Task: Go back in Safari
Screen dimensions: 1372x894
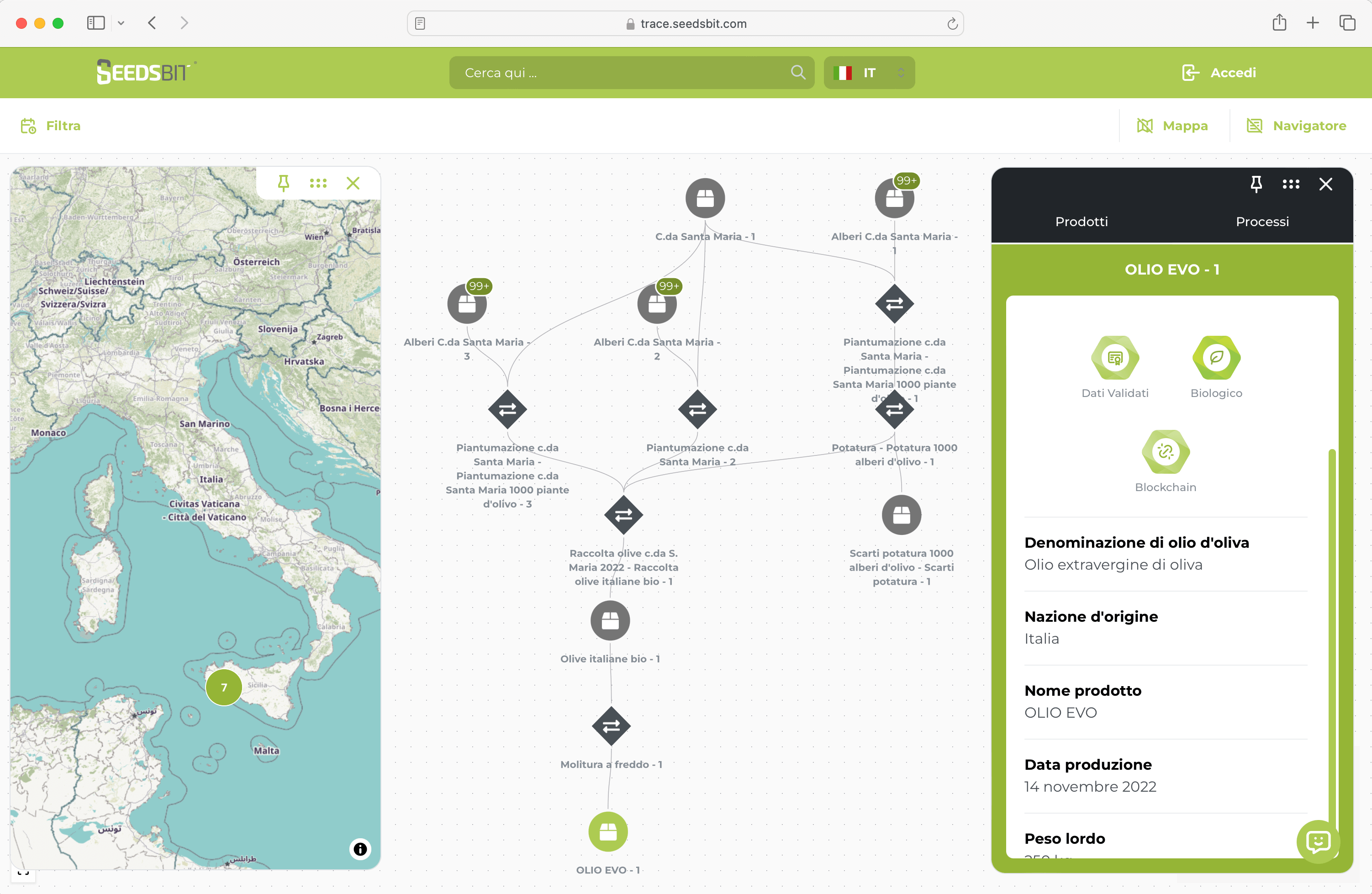Action: (152, 23)
